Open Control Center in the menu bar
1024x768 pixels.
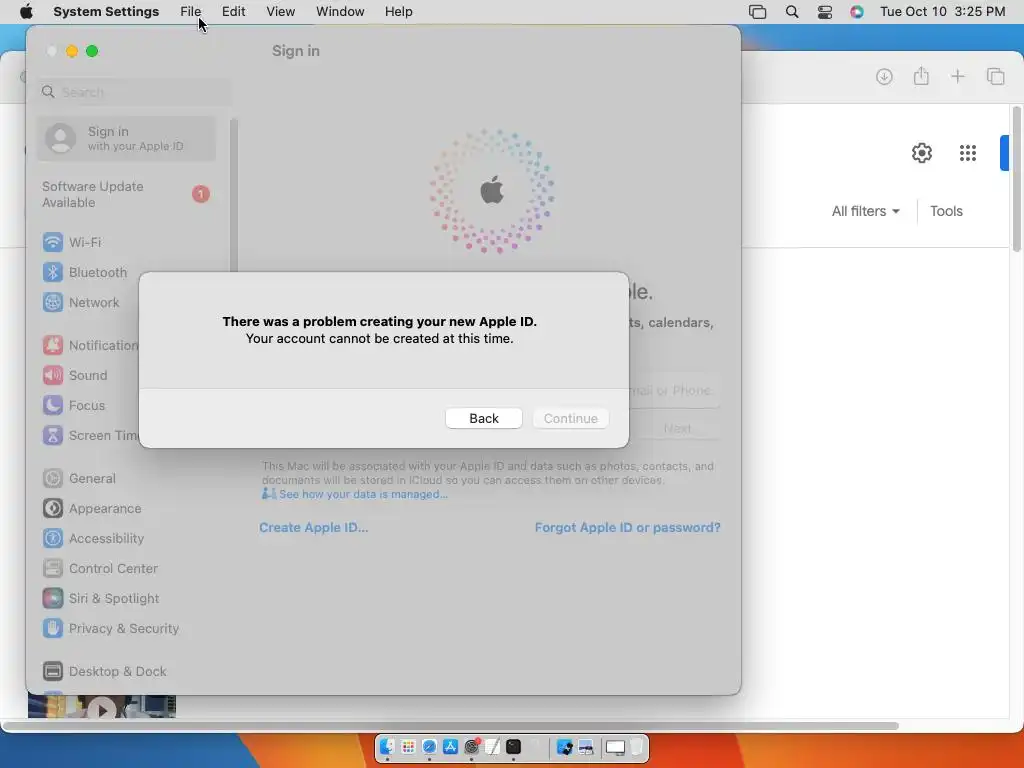click(x=825, y=12)
